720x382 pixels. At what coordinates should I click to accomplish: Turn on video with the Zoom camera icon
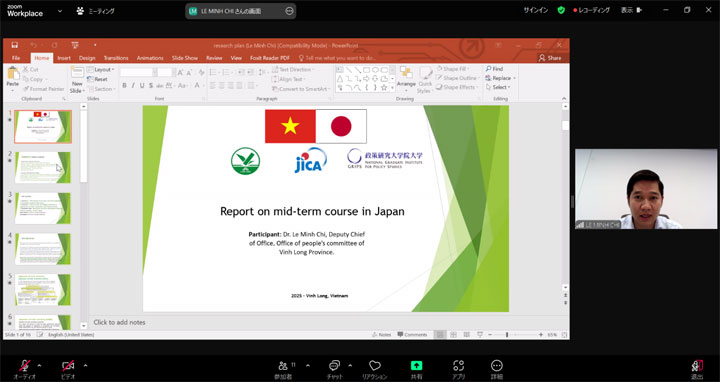[x=68, y=366]
